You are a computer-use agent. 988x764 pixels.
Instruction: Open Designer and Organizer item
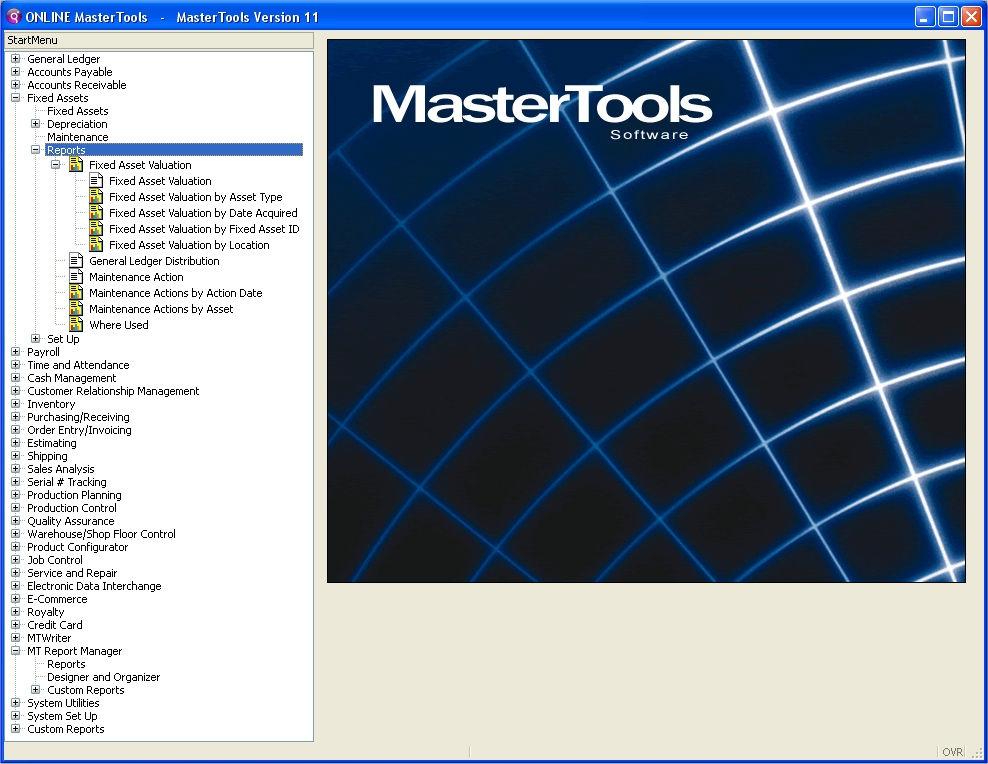coord(104,677)
